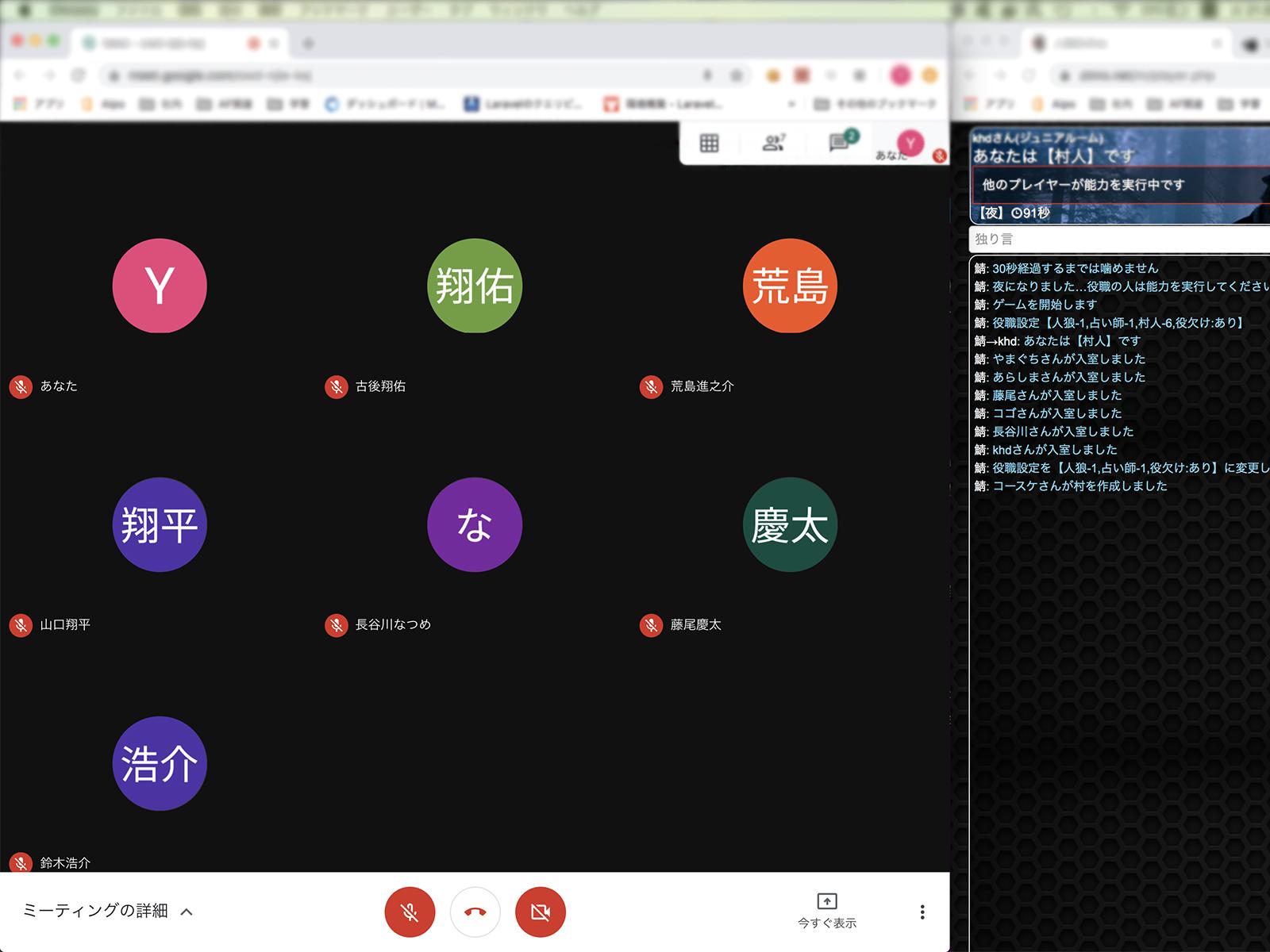Open a new tab in Meet browser
This screenshot has width=1270, height=952.
(x=308, y=43)
